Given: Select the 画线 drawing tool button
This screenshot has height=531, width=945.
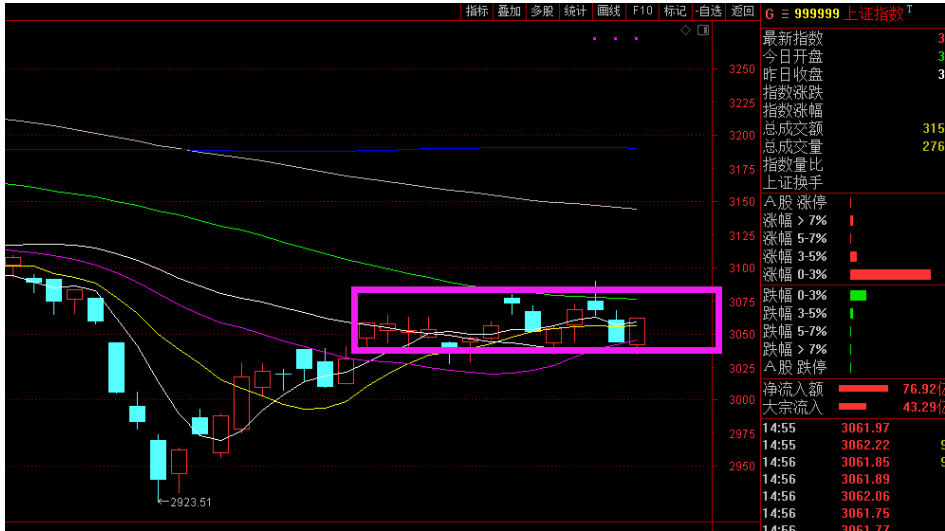Looking at the screenshot, I should point(609,11).
